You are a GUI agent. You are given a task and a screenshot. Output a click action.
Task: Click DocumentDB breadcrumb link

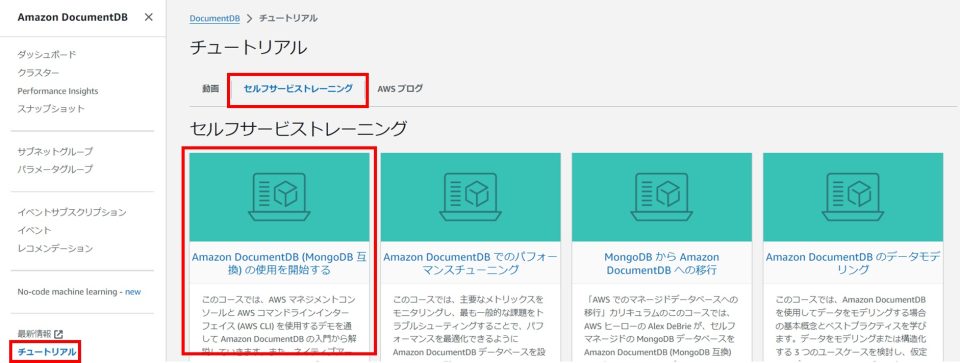tap(214, 18)
